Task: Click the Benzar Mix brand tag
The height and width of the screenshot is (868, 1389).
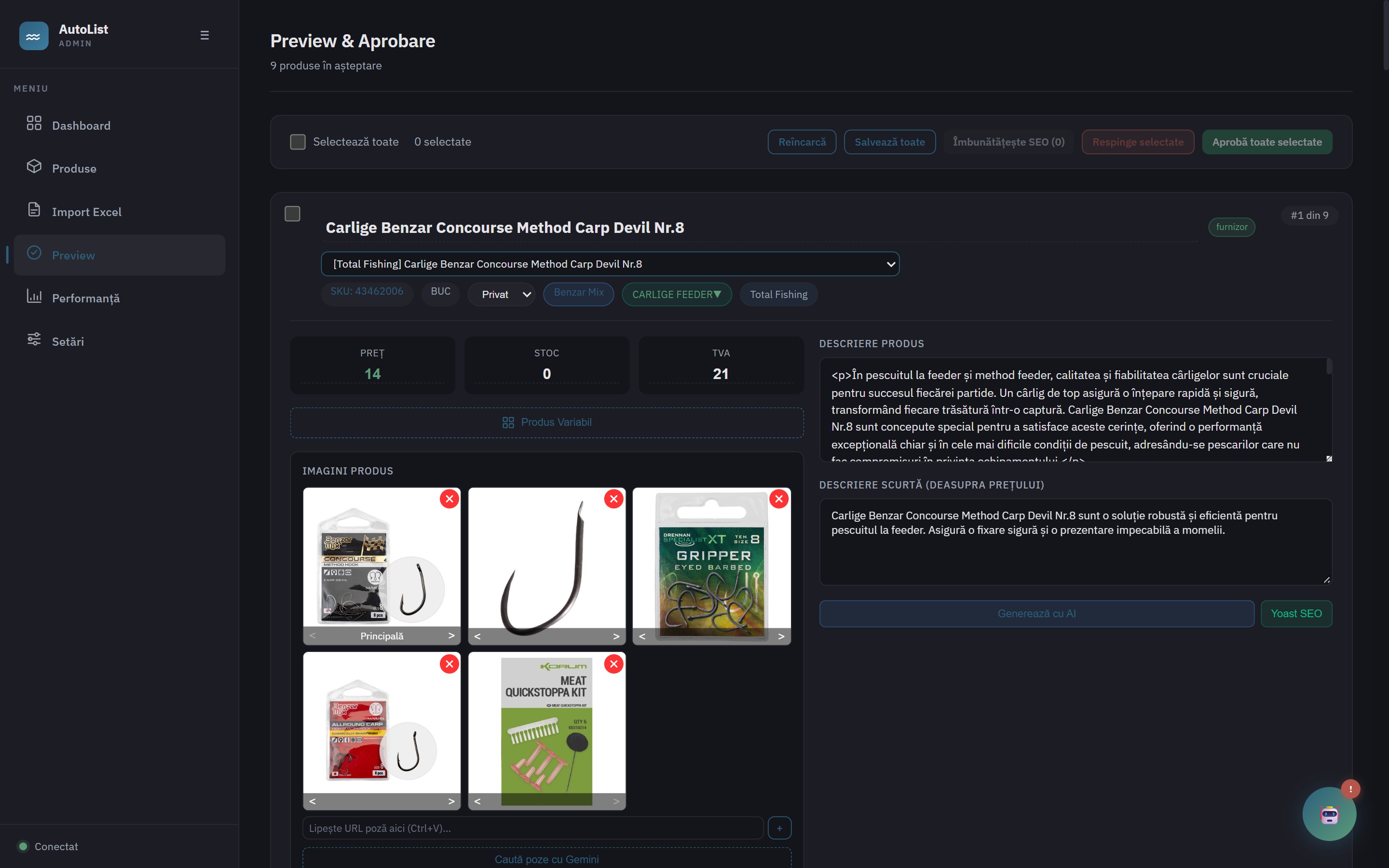Action: tap(579, 294)
